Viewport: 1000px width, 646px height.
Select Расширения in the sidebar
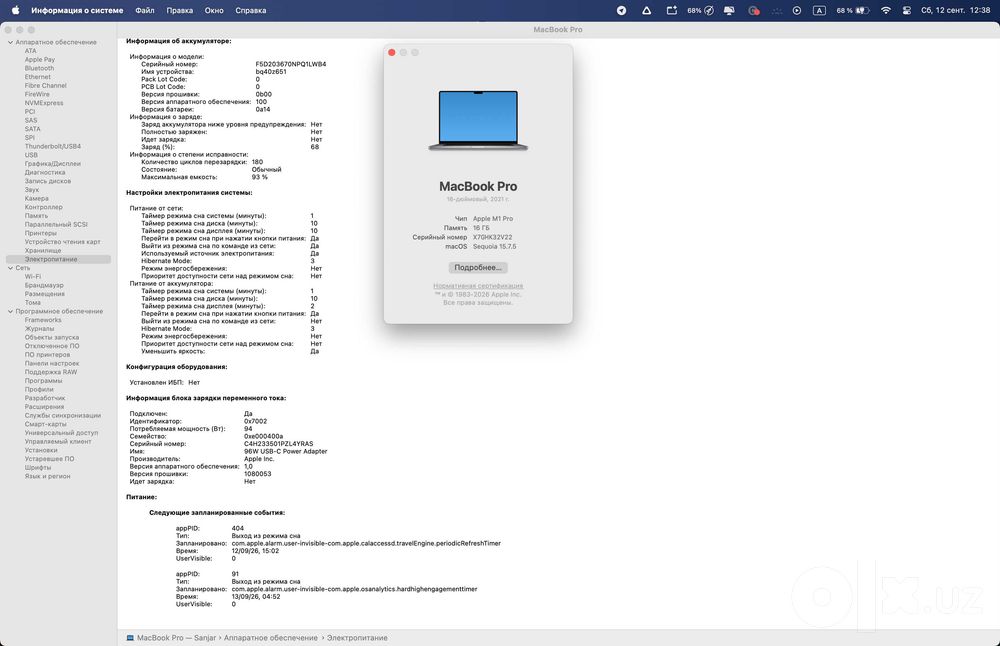pos(45,407)
